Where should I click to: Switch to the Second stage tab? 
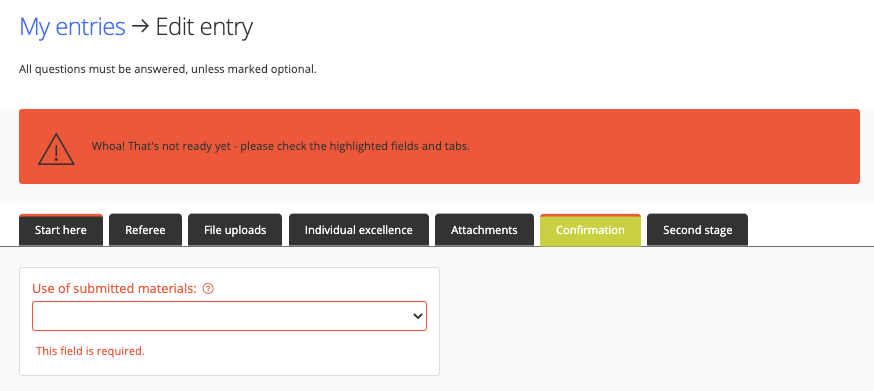(x=697, y=230)
